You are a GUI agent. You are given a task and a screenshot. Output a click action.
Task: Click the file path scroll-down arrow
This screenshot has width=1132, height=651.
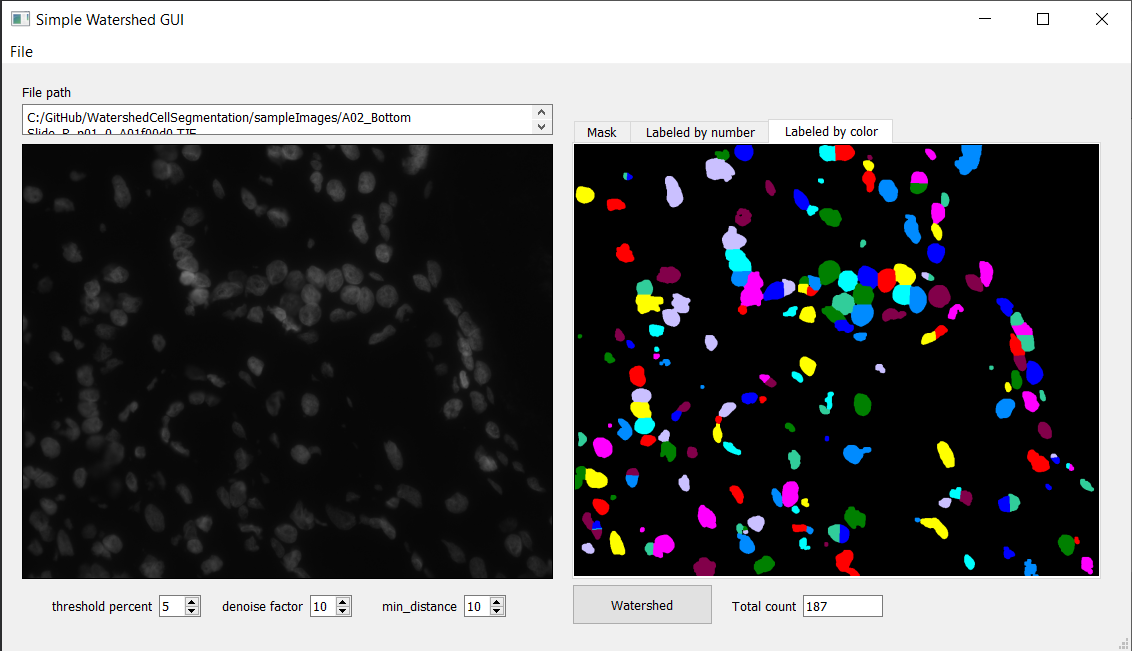pos(541,127)
